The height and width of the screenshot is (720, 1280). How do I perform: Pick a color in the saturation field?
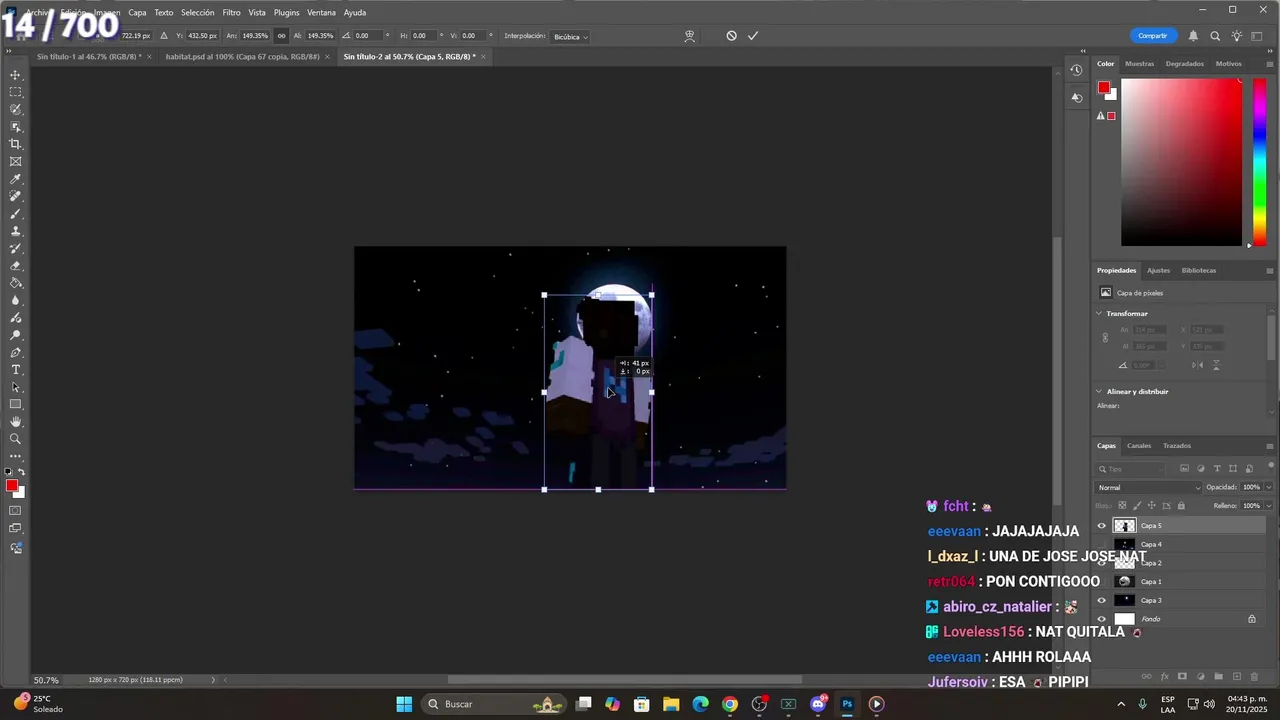(1181, 162)
